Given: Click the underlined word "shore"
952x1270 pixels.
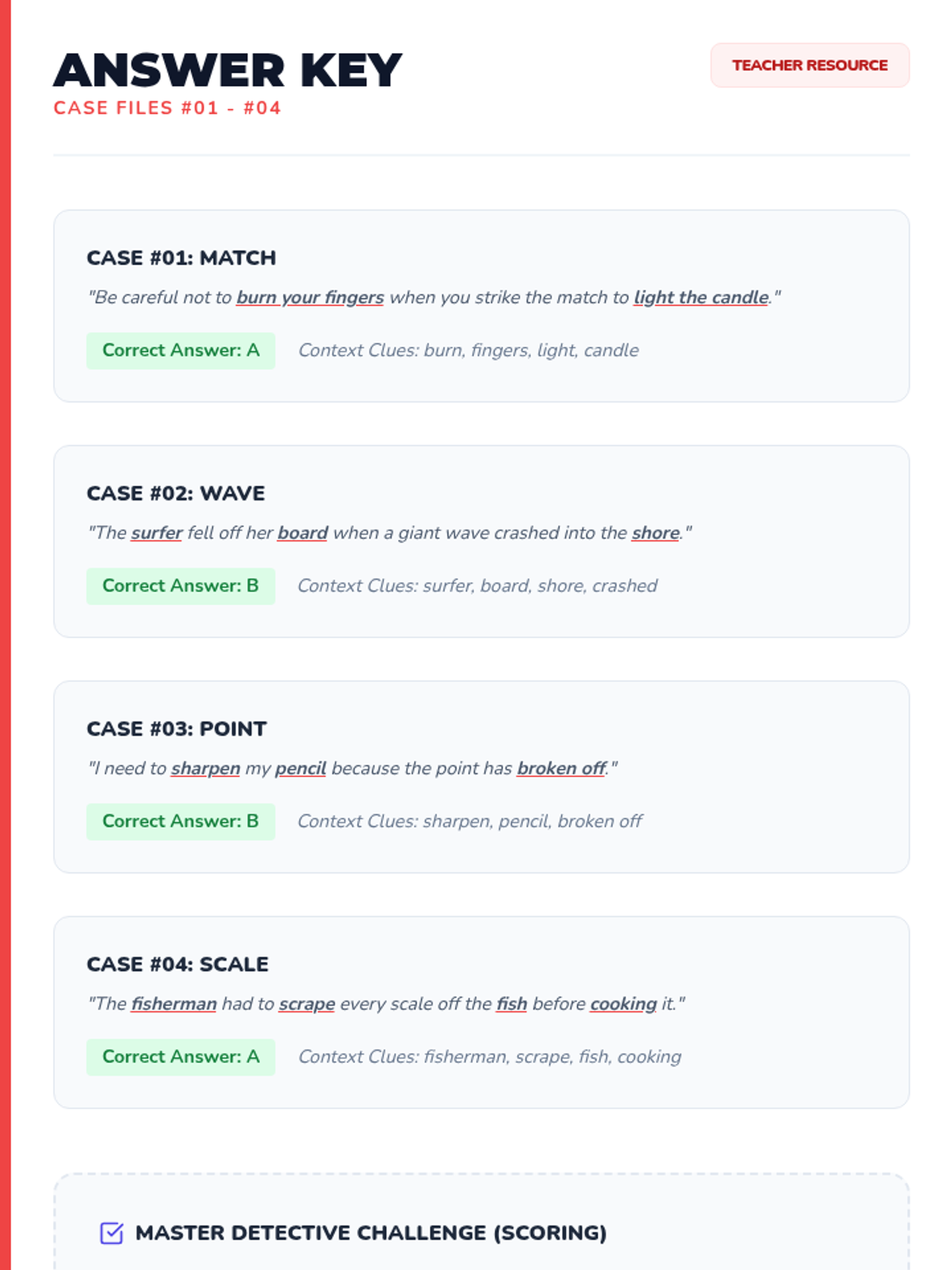Looking at the screenshot, I should (x=655, y=533).
